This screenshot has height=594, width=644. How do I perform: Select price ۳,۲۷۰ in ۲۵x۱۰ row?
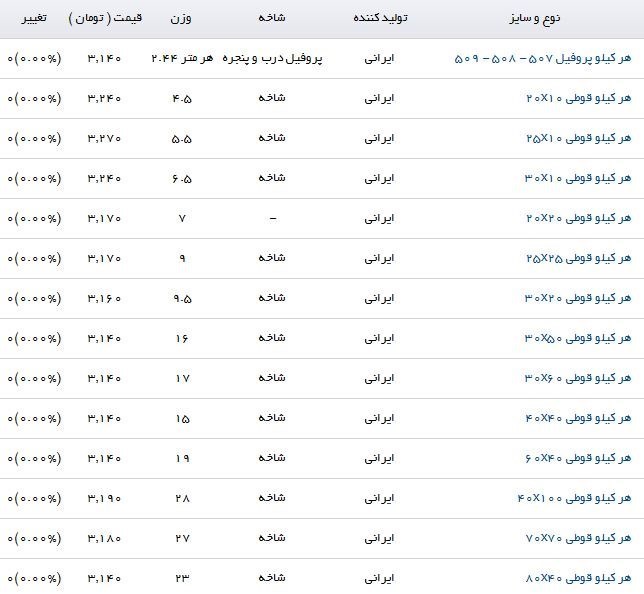[x=104, y=139]
